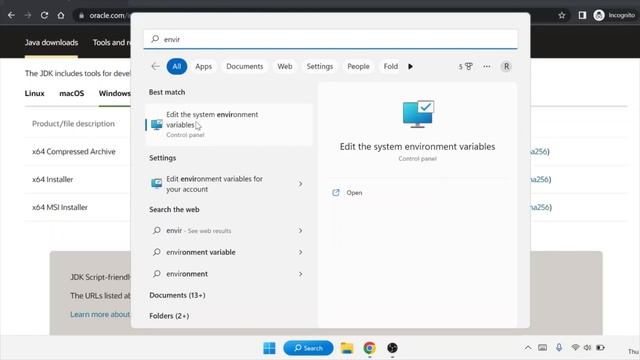Open the Folders (2+) results section
This screenshot has width=640, height=360.
pos(169,316)
